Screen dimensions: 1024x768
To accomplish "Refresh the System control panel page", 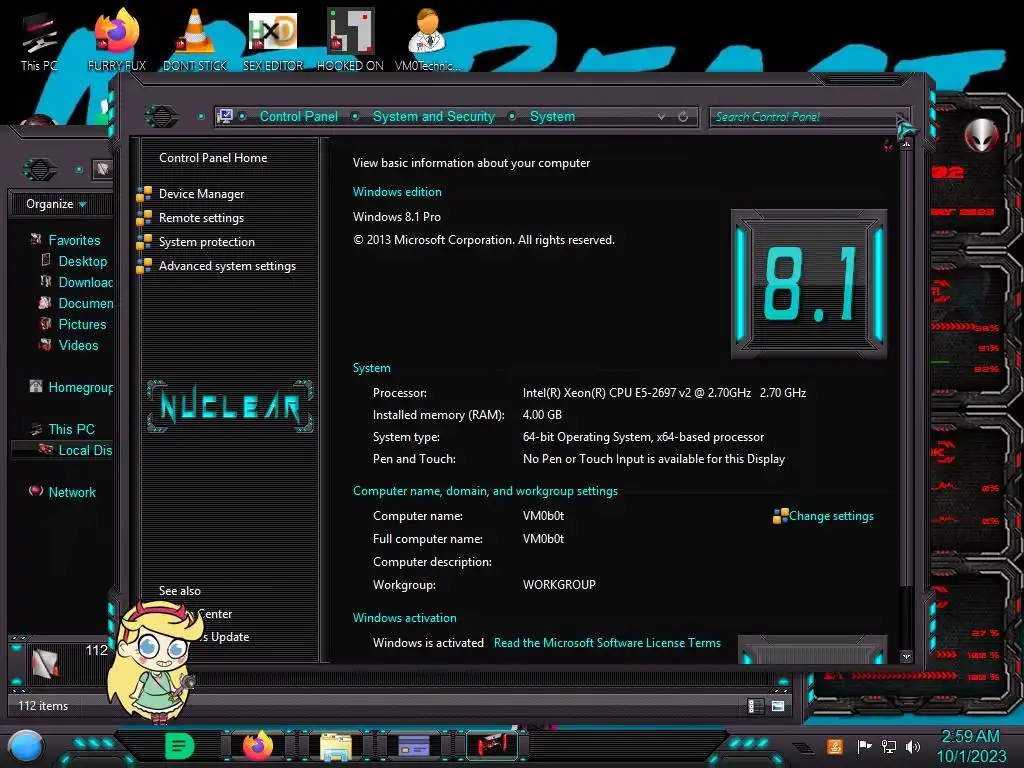I will tap(683, 116).
